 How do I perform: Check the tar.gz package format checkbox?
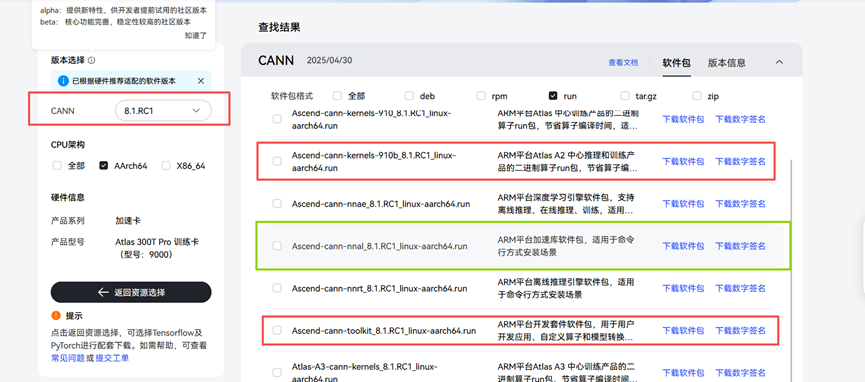[624, 96]
